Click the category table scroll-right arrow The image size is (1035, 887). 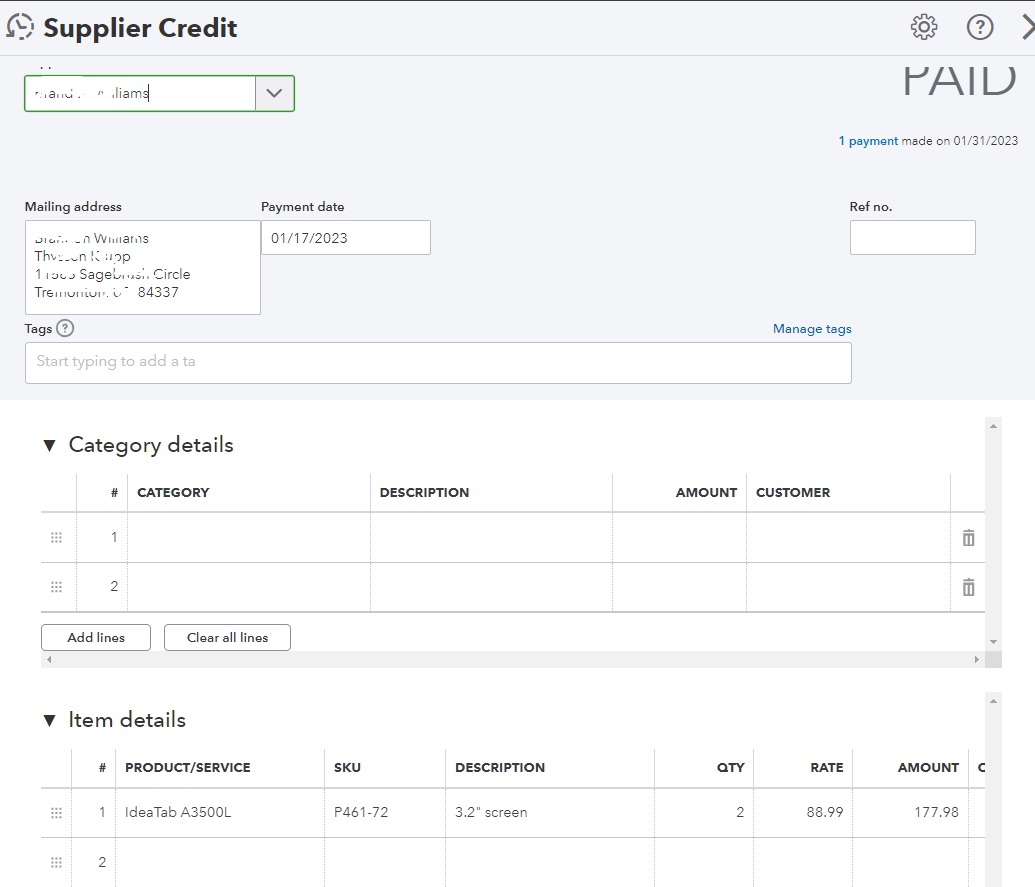point(977,659)
